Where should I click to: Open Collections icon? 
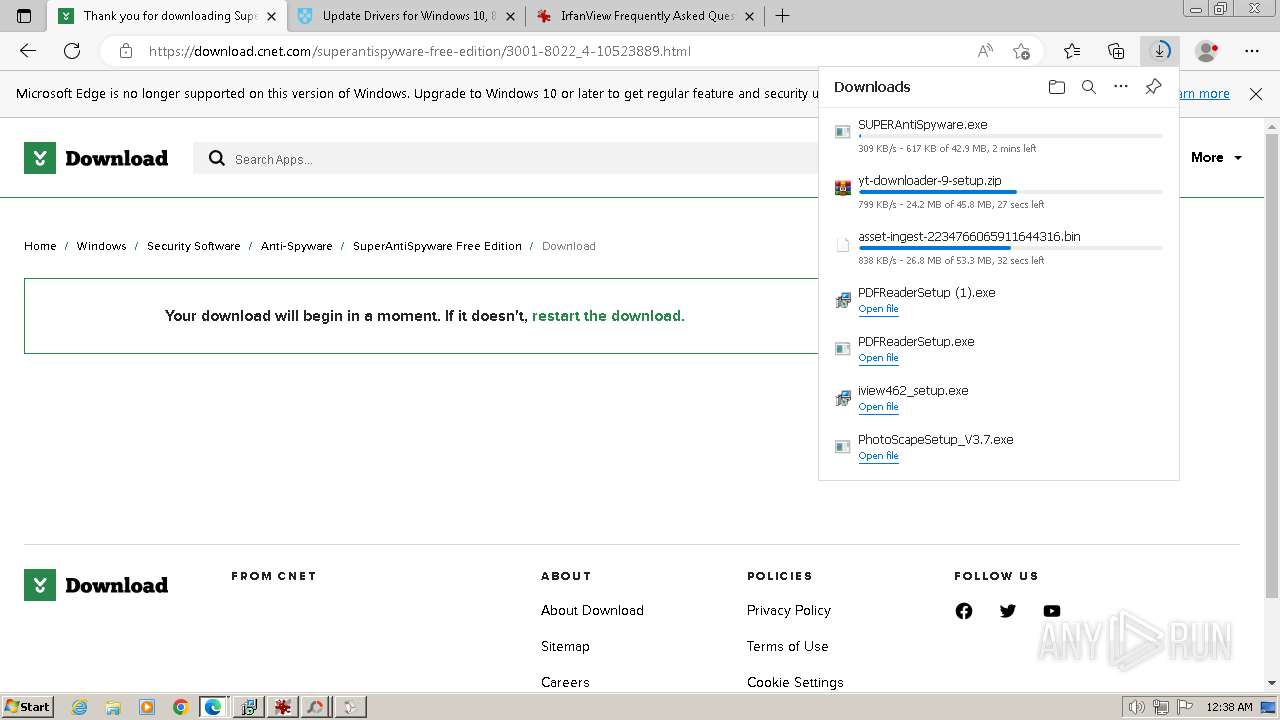coord(1116,51)
